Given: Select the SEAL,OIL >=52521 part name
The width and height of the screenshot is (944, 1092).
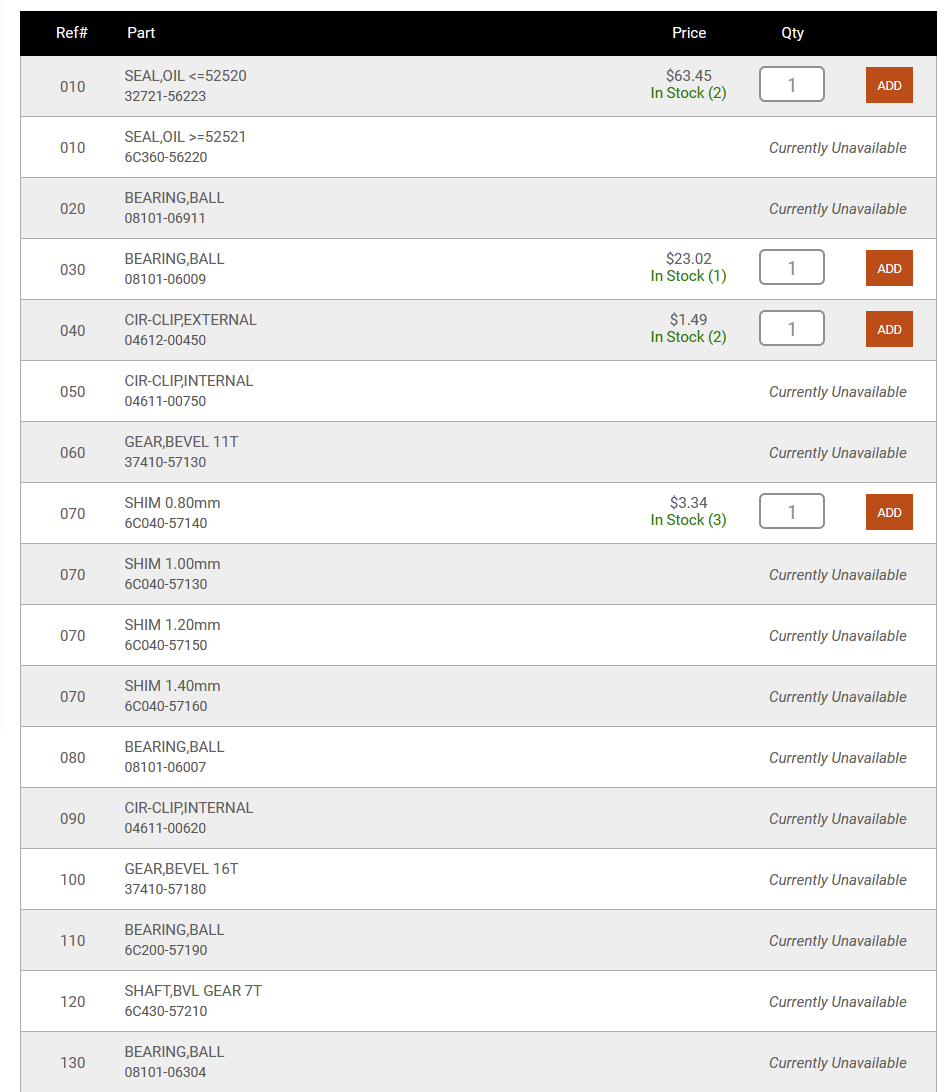Looking at the screenshot, I should 185,137.
